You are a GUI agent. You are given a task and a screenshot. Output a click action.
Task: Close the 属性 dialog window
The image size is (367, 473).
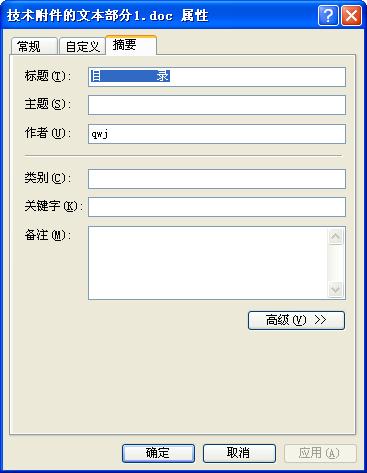pyautogui.click(x=351, y=15)
